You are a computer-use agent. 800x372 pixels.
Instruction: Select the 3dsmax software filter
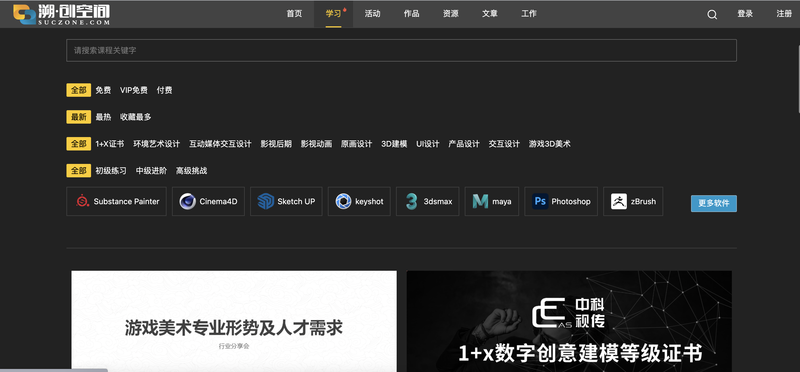pos(428,201)
